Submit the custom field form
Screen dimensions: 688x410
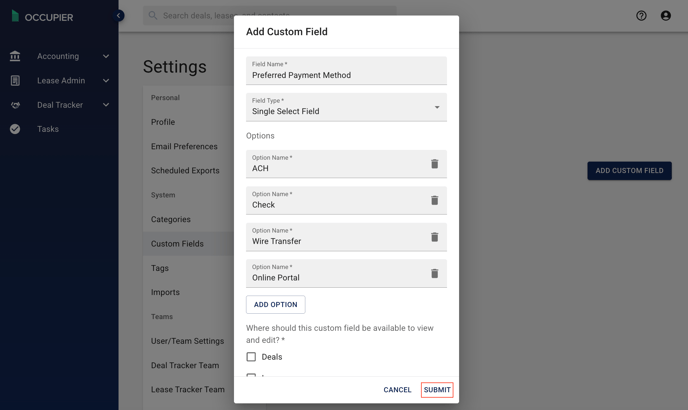coord(437,390)
